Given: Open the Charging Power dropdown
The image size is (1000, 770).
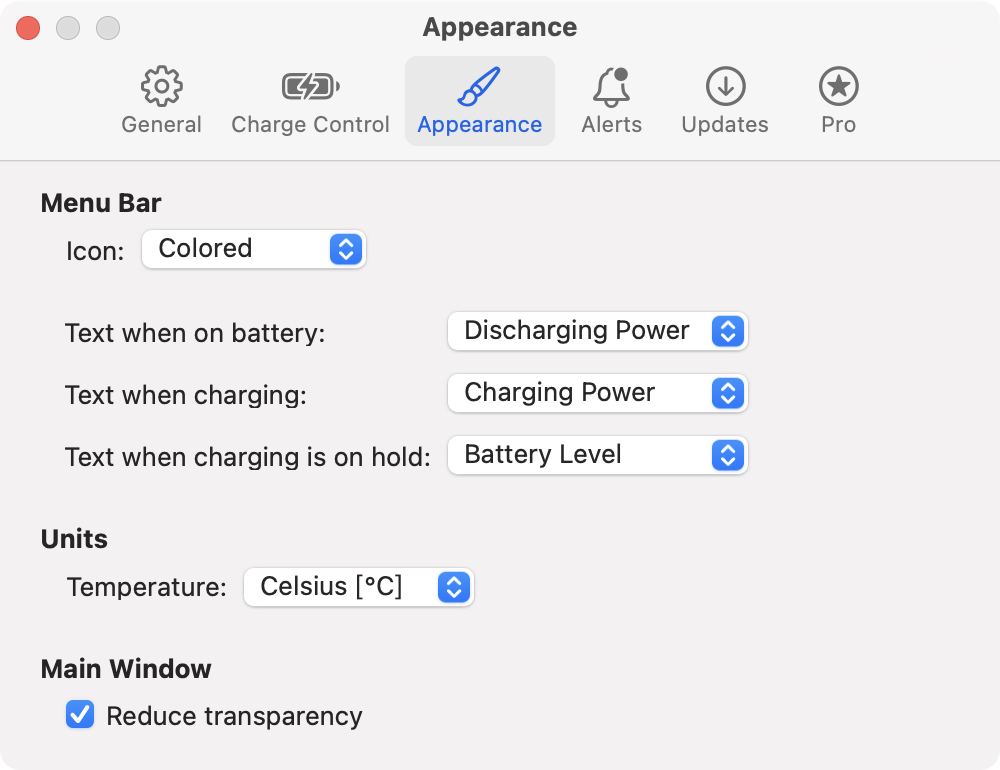Looking at the screenshot, I should point(598,393).
